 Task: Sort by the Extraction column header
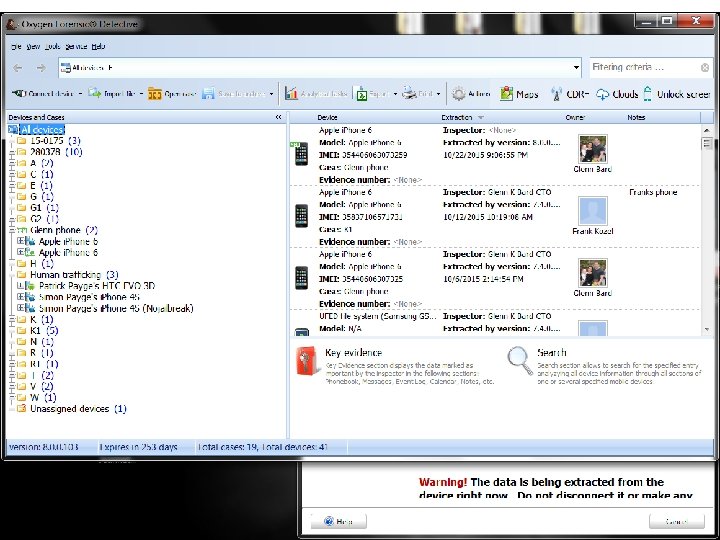pyautogui.click(x=456, y=118)
